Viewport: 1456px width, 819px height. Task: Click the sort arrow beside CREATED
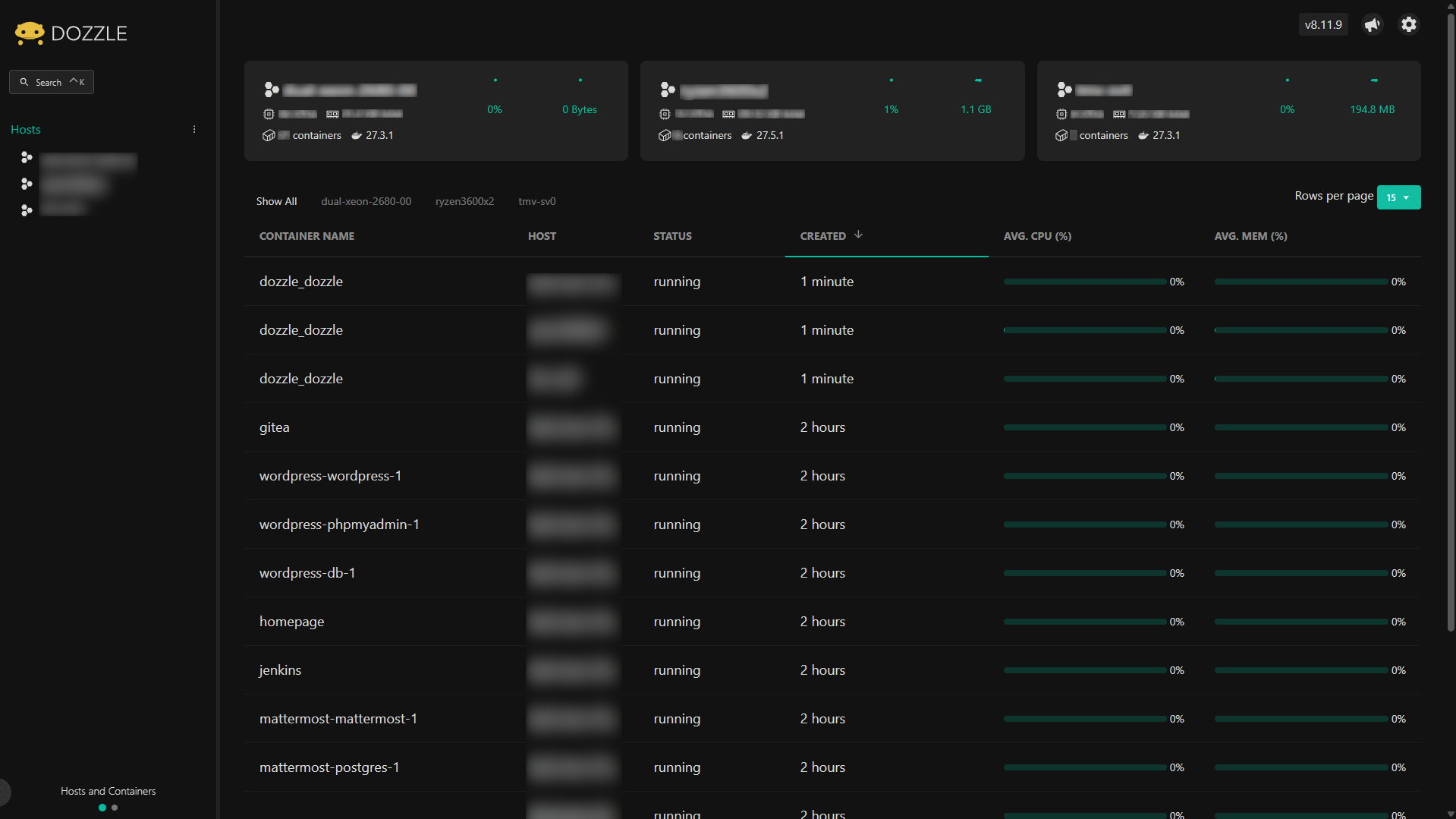pyautogui.click(x=858, y=235)
